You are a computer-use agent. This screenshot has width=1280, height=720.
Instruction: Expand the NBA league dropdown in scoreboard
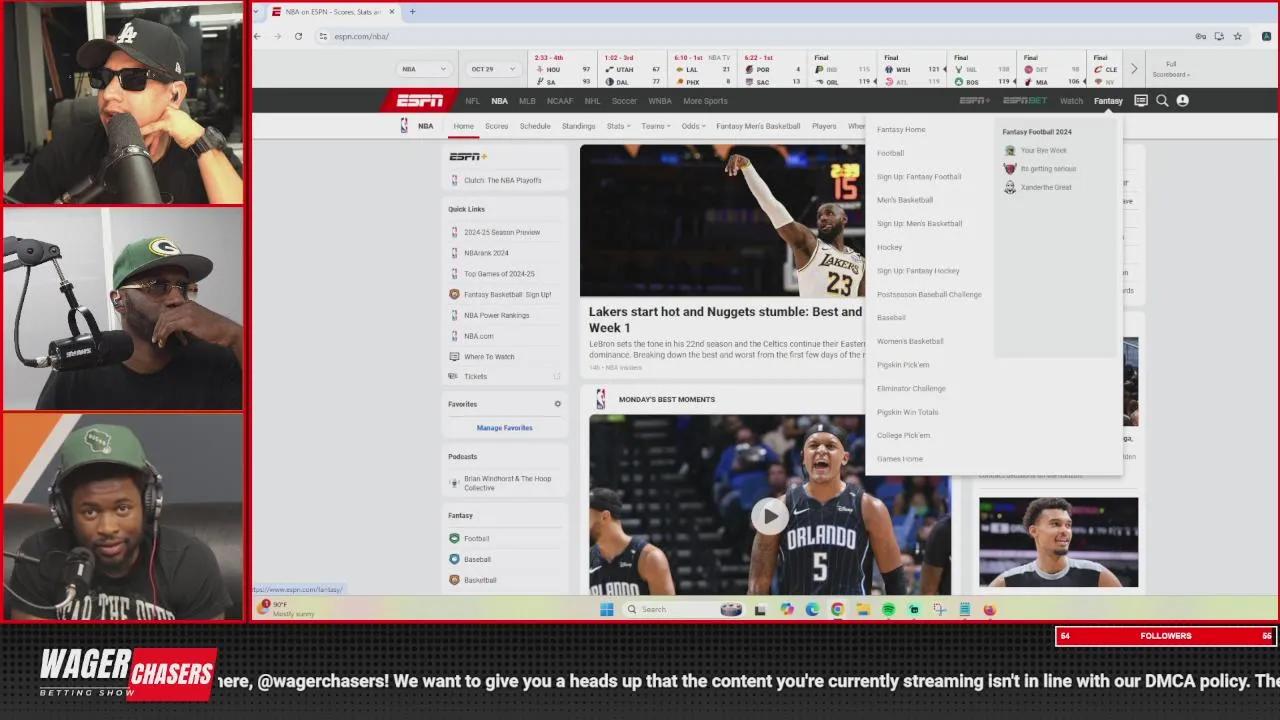click(x=424, y=69)
